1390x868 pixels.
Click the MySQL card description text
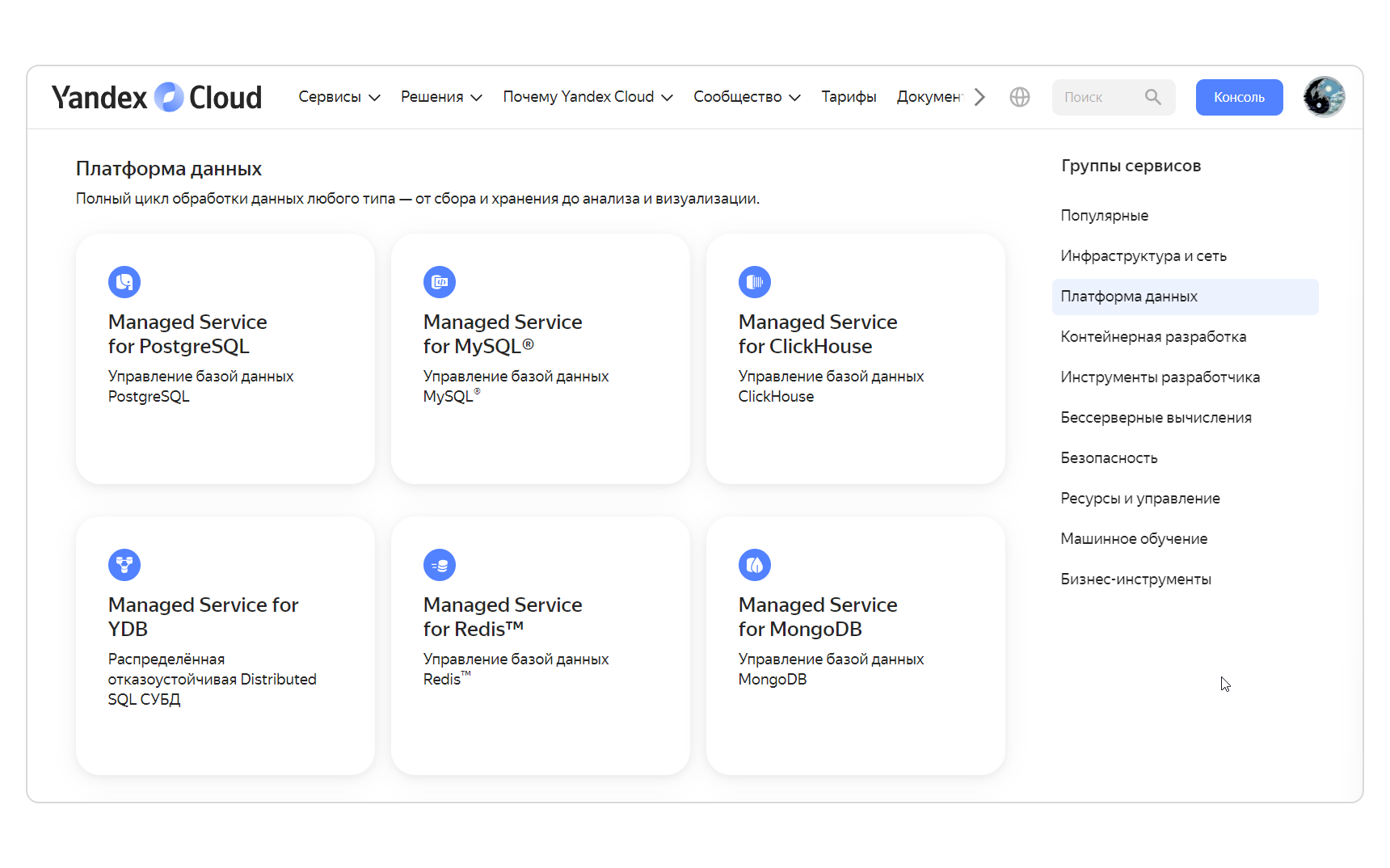tap(516, 386)
